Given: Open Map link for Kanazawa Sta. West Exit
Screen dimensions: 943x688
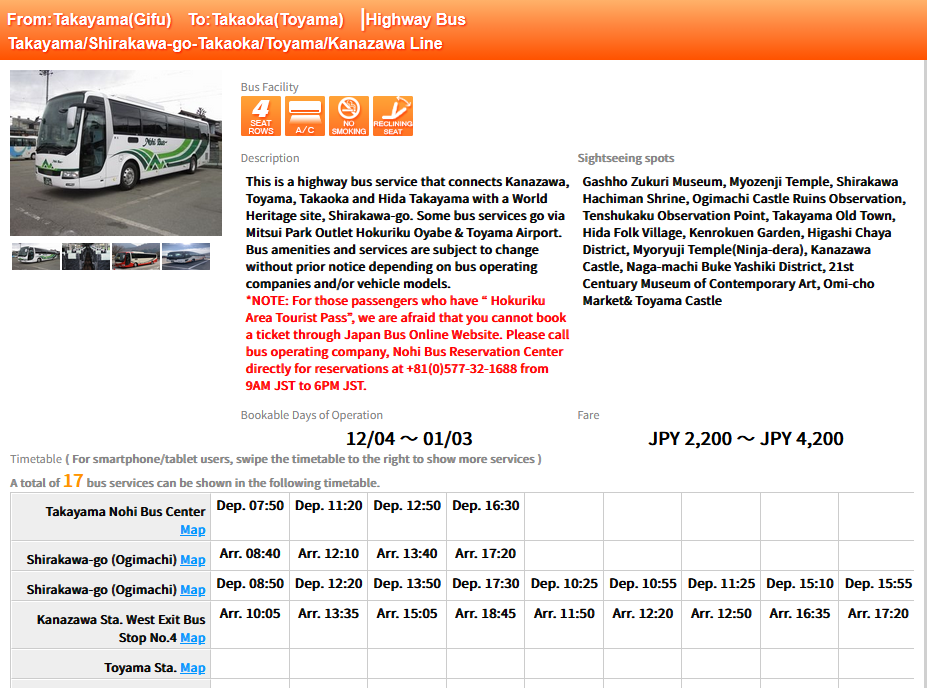Looking at the screenshot, I should (x=192, y=638).
